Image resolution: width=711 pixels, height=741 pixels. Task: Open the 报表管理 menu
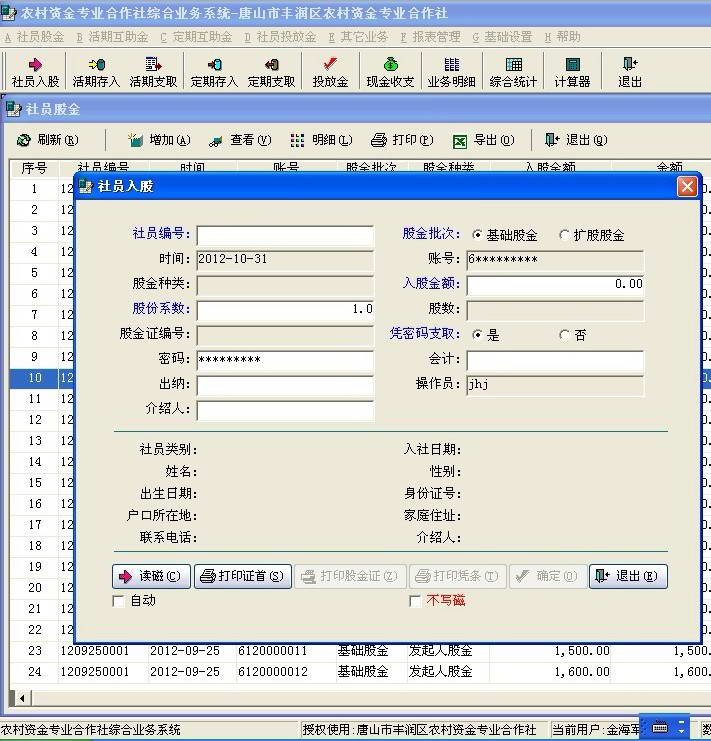(431, 37)
